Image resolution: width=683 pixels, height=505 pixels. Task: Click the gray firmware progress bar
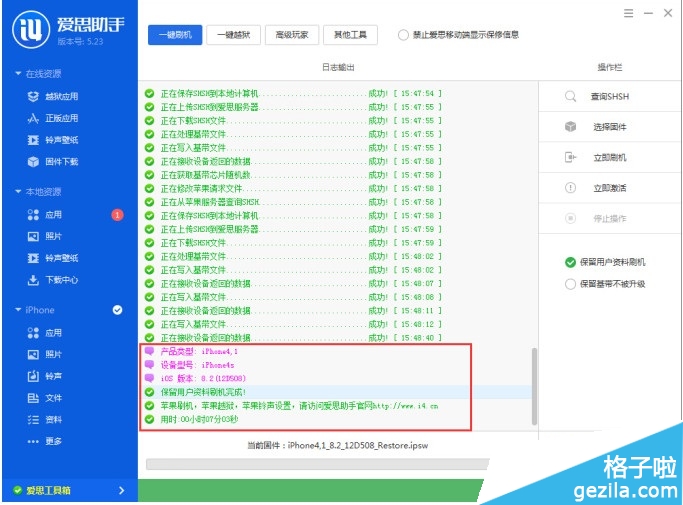point(317,464)
